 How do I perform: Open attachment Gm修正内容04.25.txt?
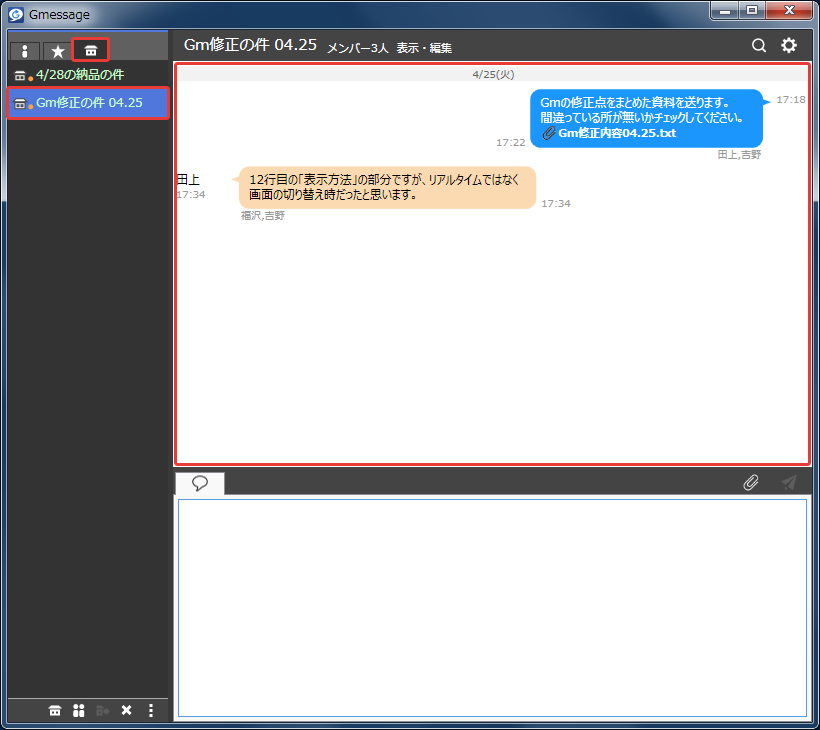(617, 133)
